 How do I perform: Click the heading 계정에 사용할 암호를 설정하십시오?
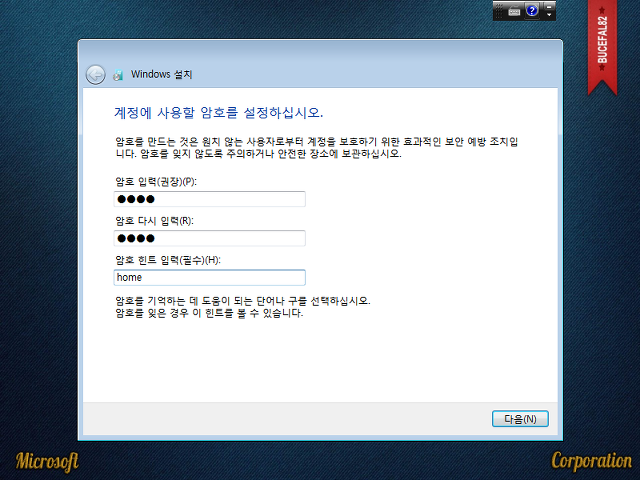(219, 113)
